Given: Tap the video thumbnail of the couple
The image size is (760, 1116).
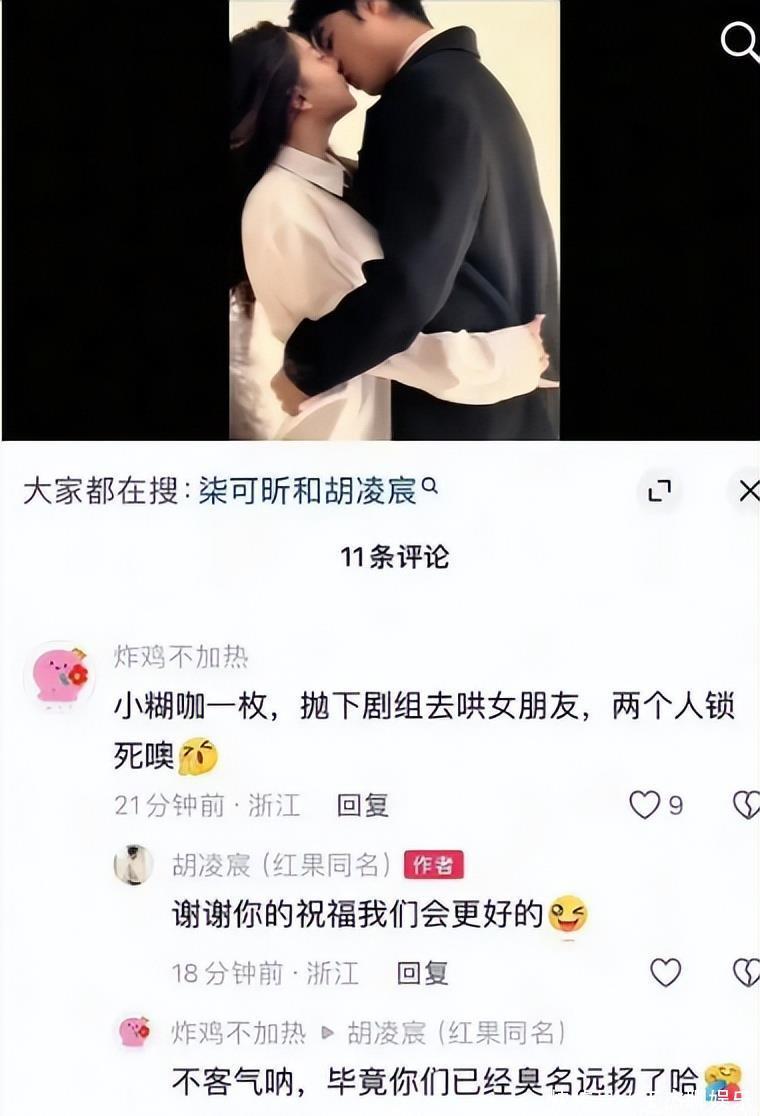Looking at the screenshot, I should pyautogui.click(x=394, y=220).
